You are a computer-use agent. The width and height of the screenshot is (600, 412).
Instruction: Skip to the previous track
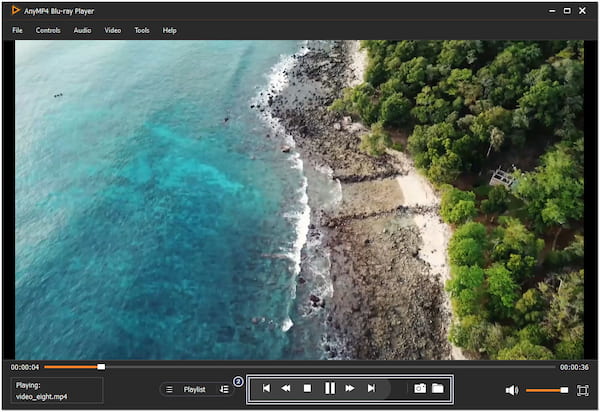266,388
